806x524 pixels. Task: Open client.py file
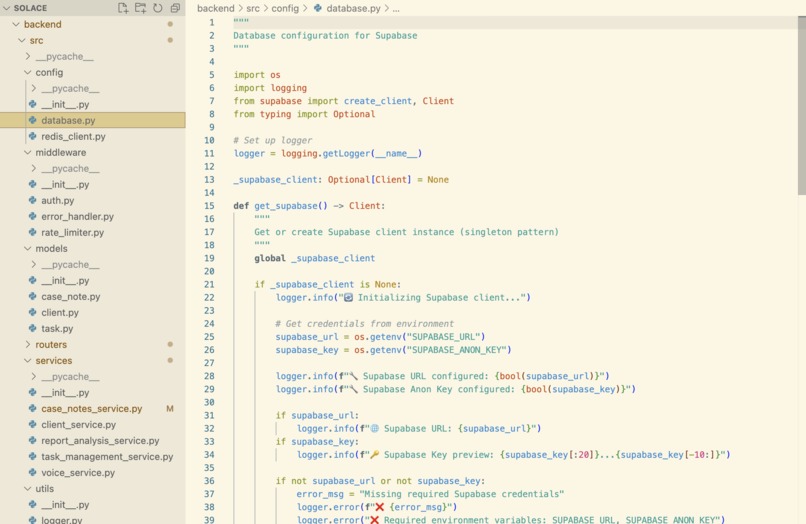pos(60,313)
